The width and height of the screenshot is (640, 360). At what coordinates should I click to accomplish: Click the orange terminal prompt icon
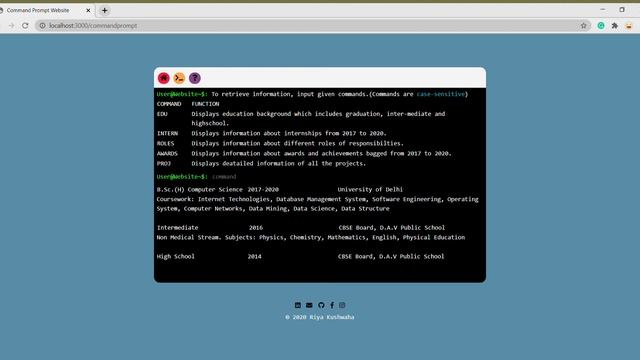179,78
